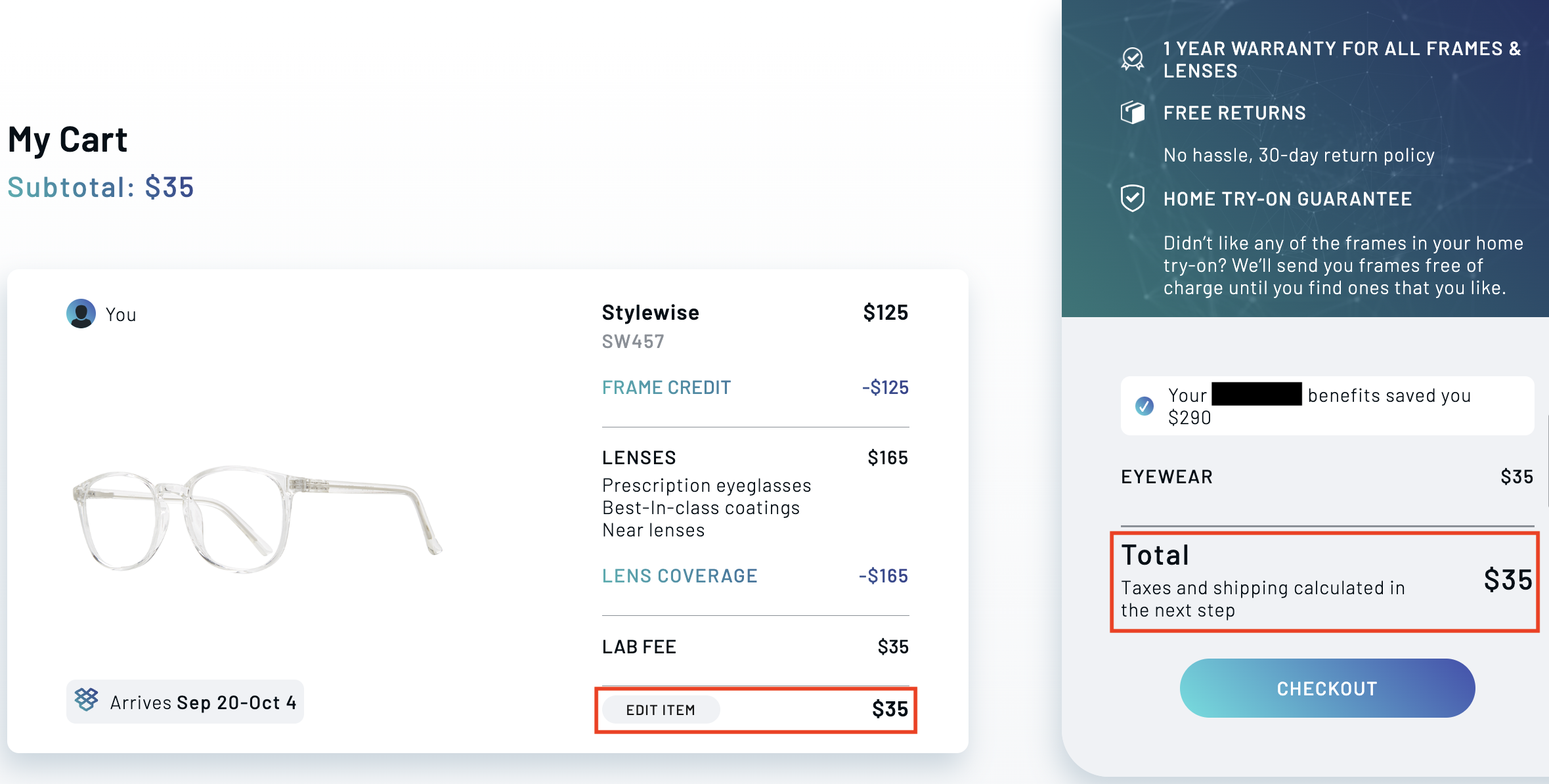The image size is (1549, 784).
Task: Click the LENSES heading in cart
Action: pyautogui.click(x=638, y=458)
